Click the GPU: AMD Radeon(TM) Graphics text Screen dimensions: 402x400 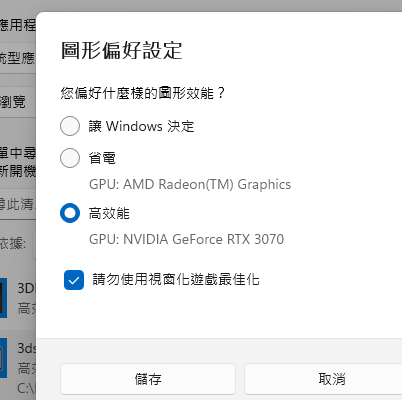click(190, 184)
